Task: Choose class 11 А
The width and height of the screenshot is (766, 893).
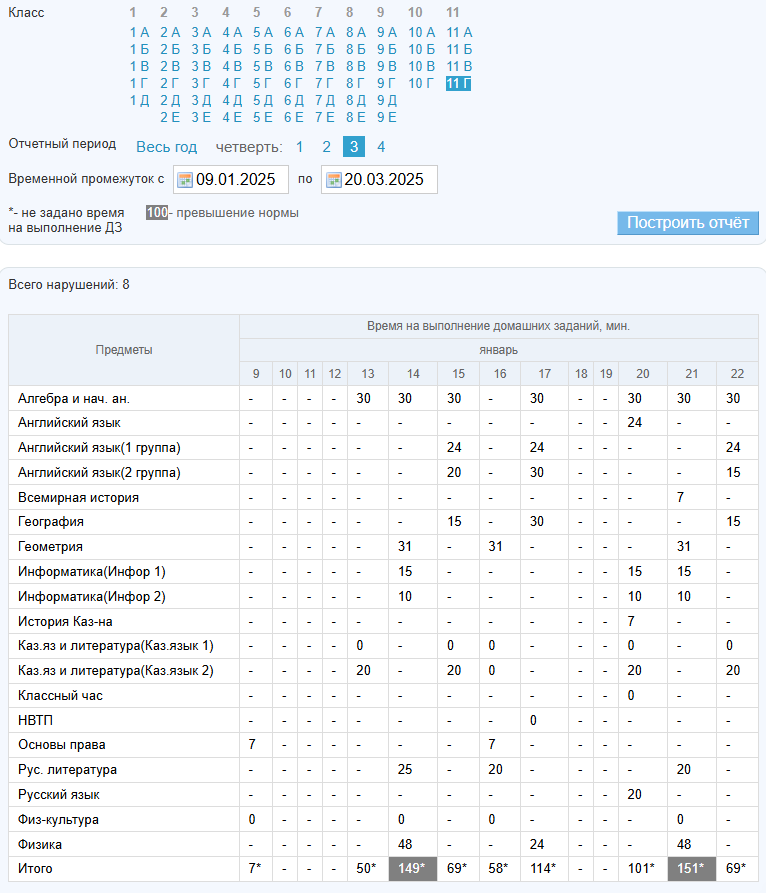Action: click(459, 32)
